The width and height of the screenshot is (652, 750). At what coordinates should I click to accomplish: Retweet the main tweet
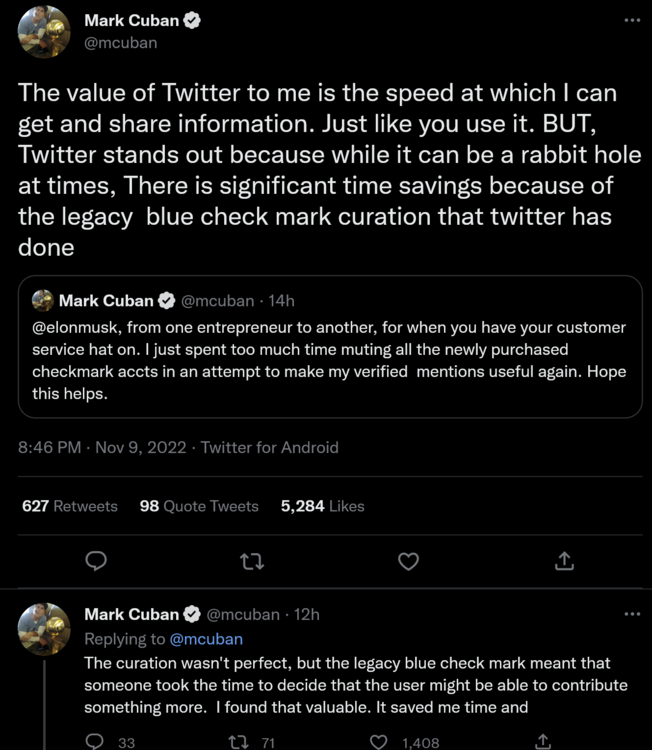click(252, 562)
